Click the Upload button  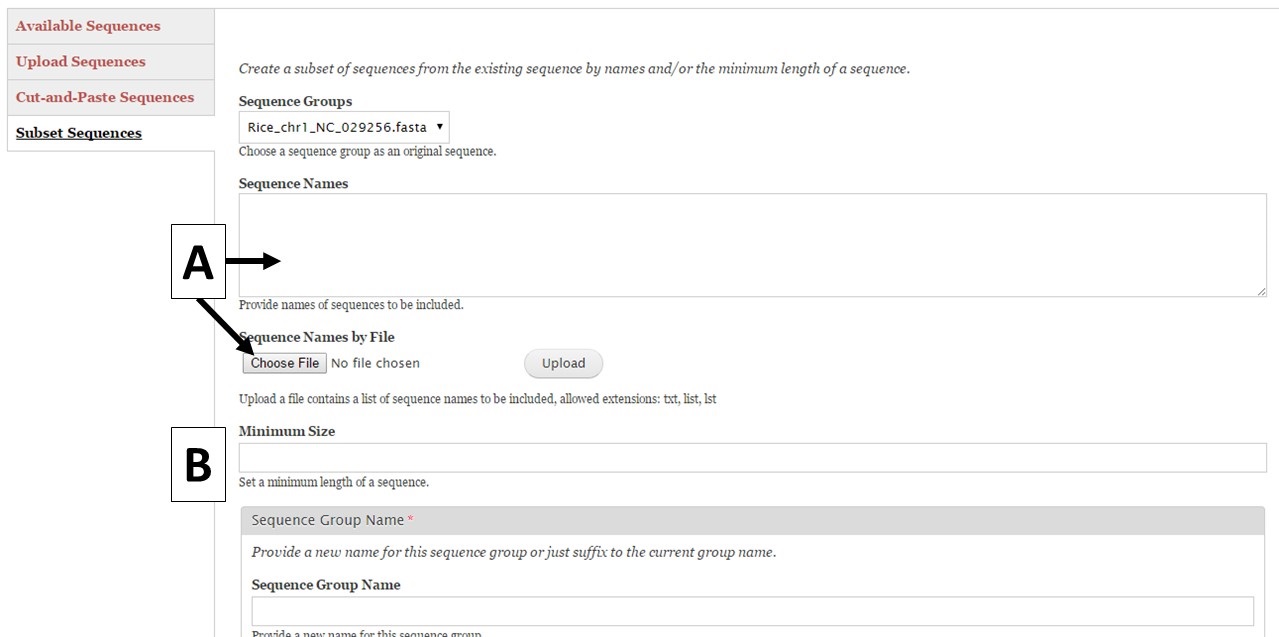(x=563, y=363)
